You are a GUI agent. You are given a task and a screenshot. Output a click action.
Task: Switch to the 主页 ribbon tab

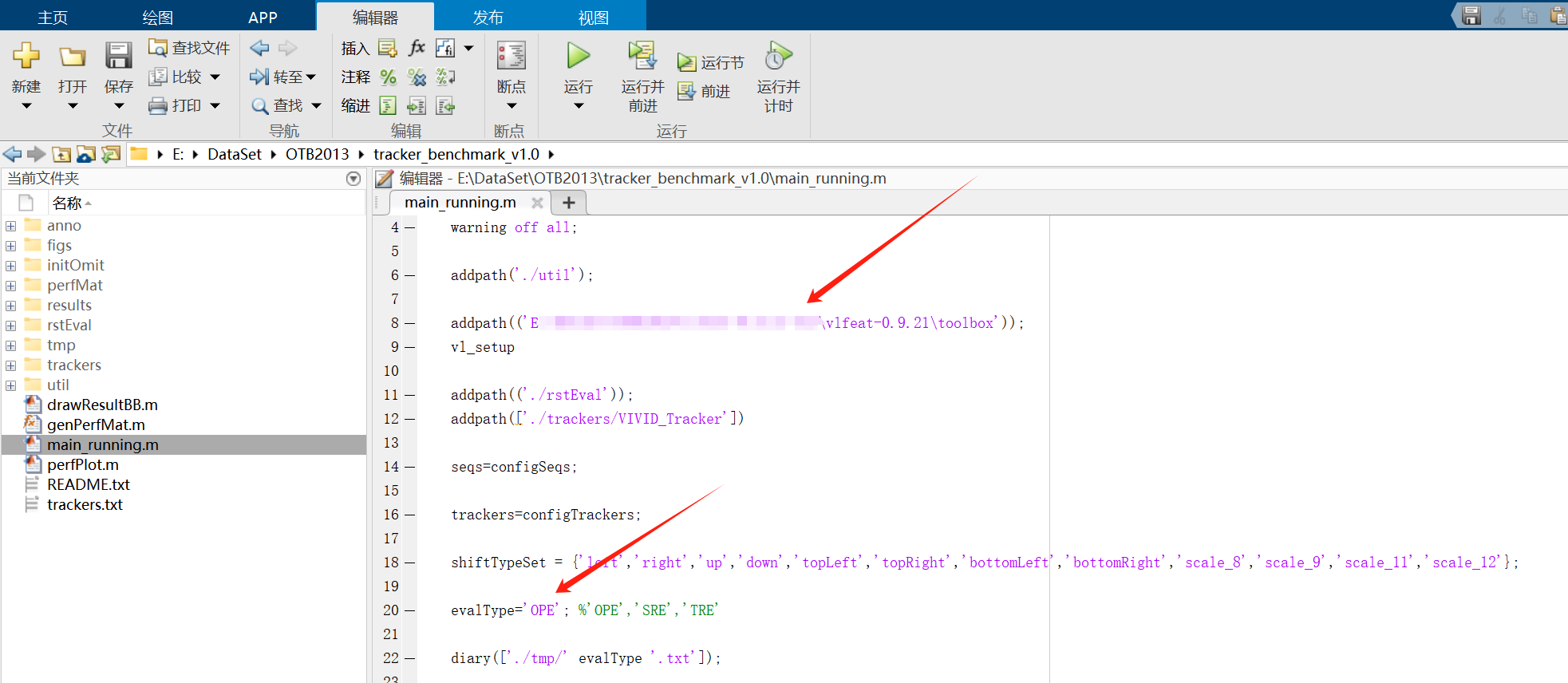pos(53,17)
